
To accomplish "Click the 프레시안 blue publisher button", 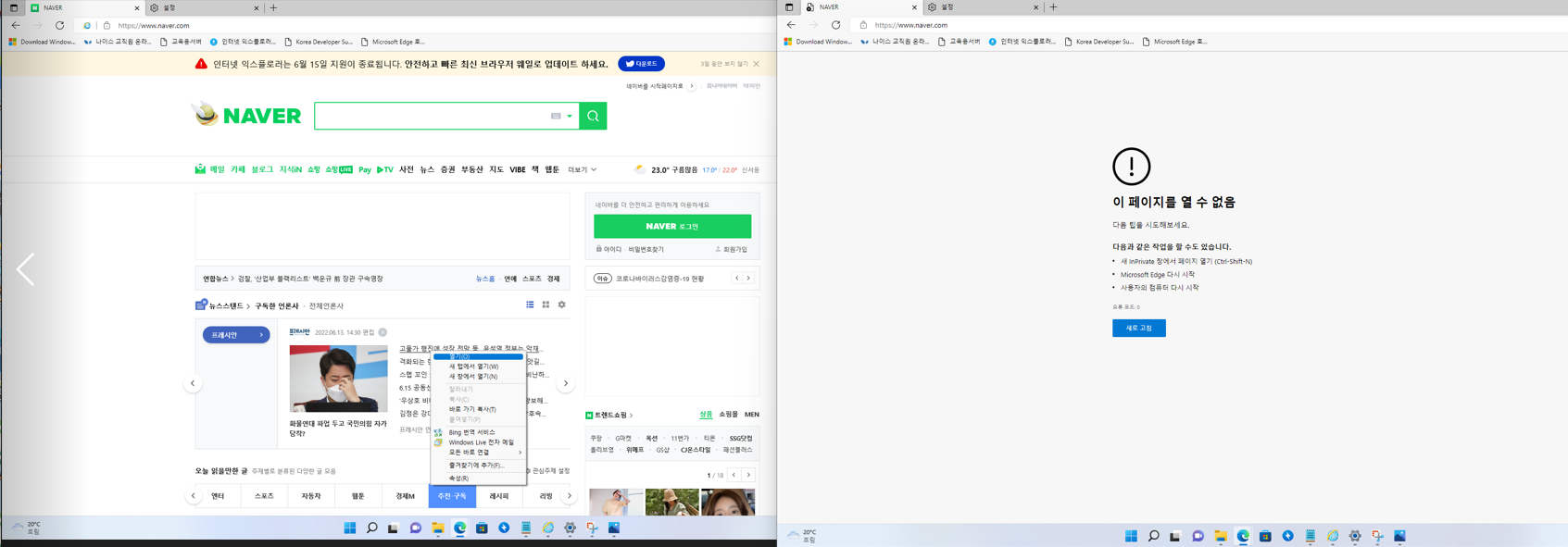I will coord(236,335).
